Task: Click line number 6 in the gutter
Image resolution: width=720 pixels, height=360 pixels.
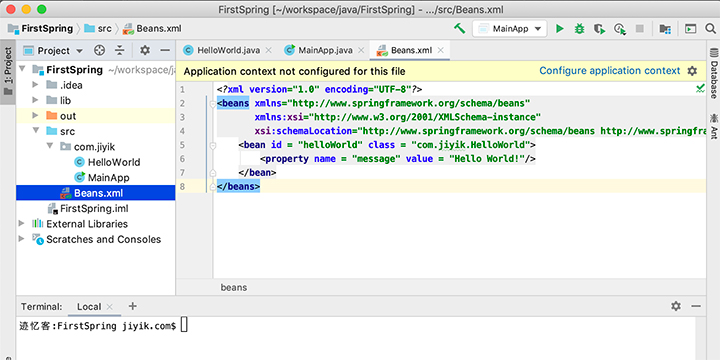Action: click(x=182, y=159)
